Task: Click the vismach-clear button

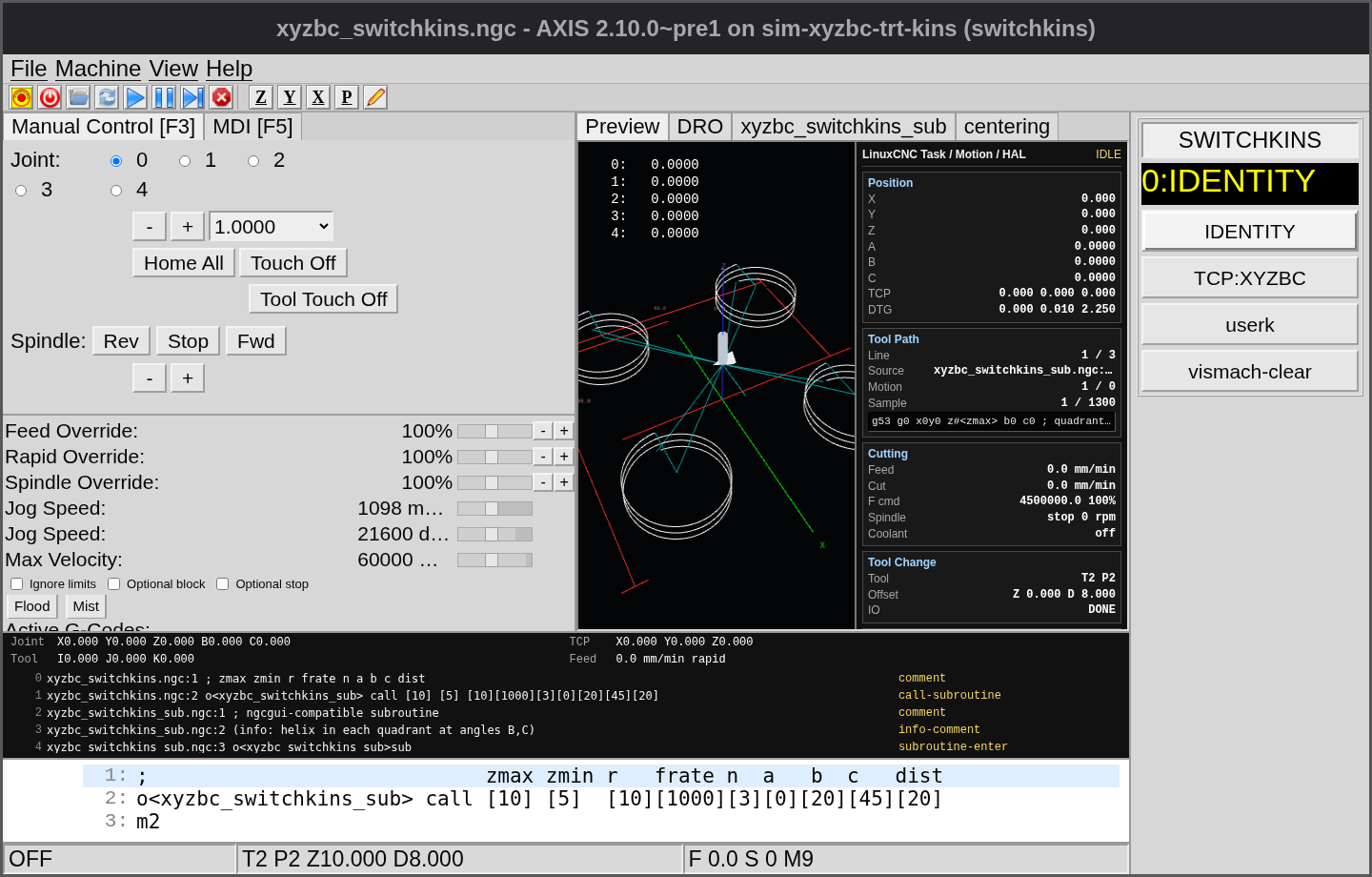Action: (x=1250, y=372)
